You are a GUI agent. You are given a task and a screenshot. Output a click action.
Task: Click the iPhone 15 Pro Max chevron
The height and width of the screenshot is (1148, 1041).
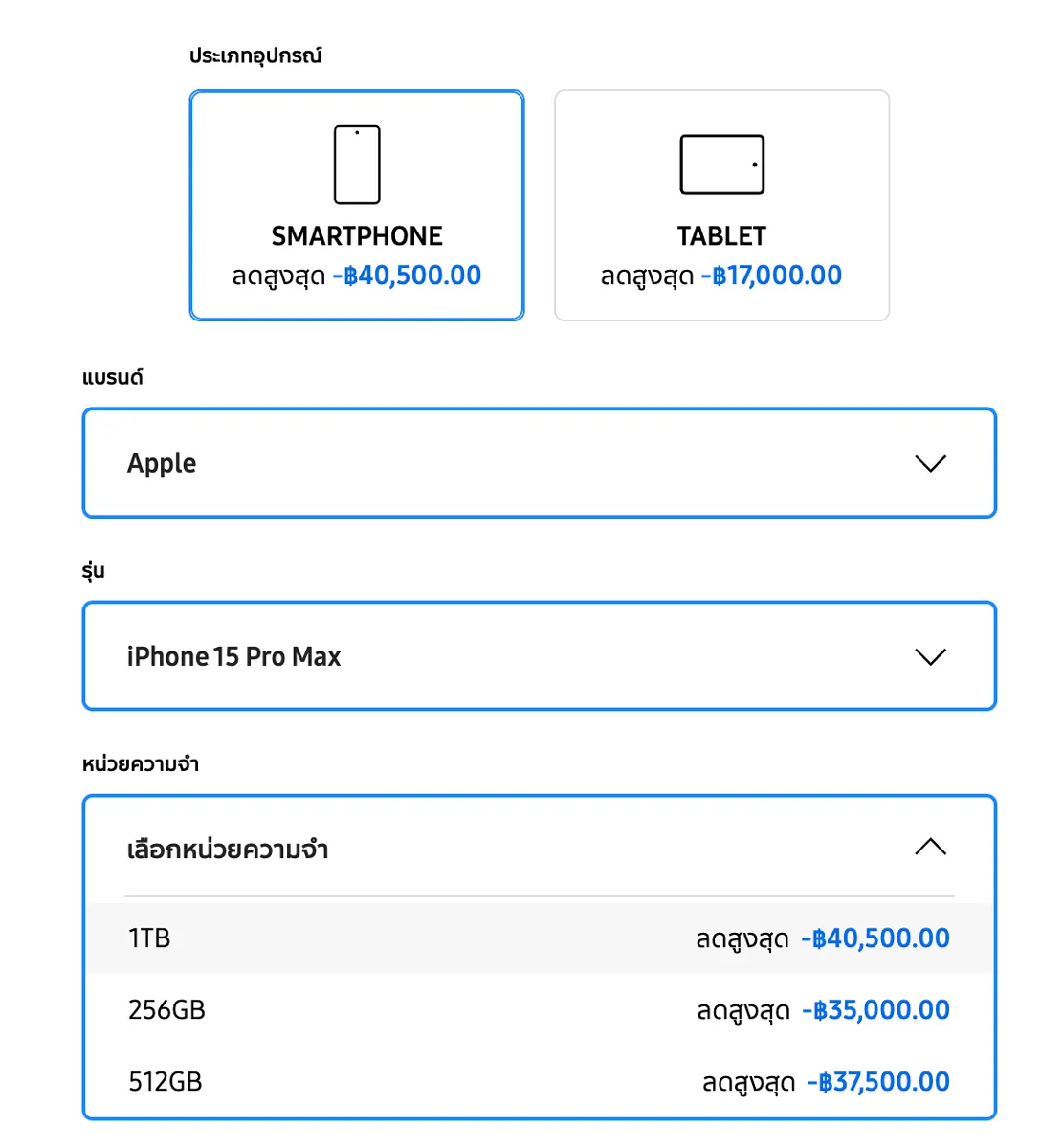(x=930, y=657)
